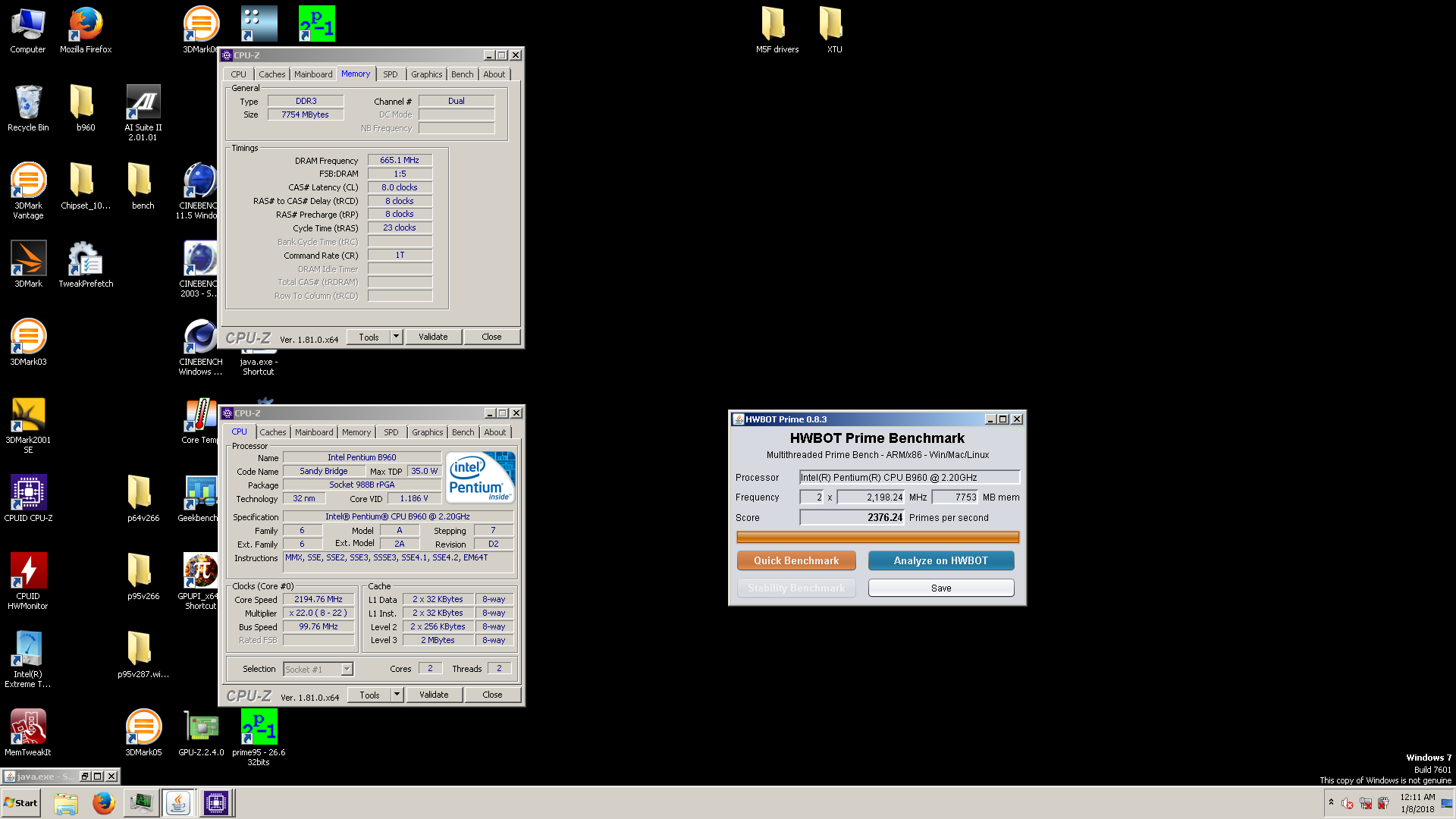This screenshot has height=819, width=1456.
Task: Open the bench folder
Action: 143,187
